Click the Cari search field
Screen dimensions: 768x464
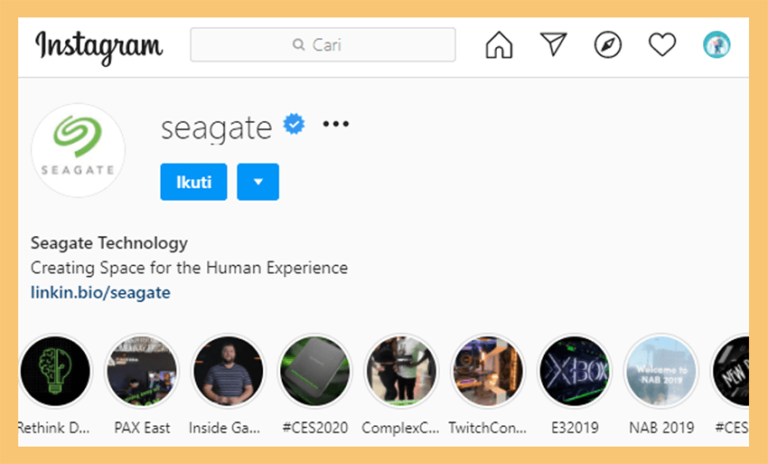pos(323,45)
